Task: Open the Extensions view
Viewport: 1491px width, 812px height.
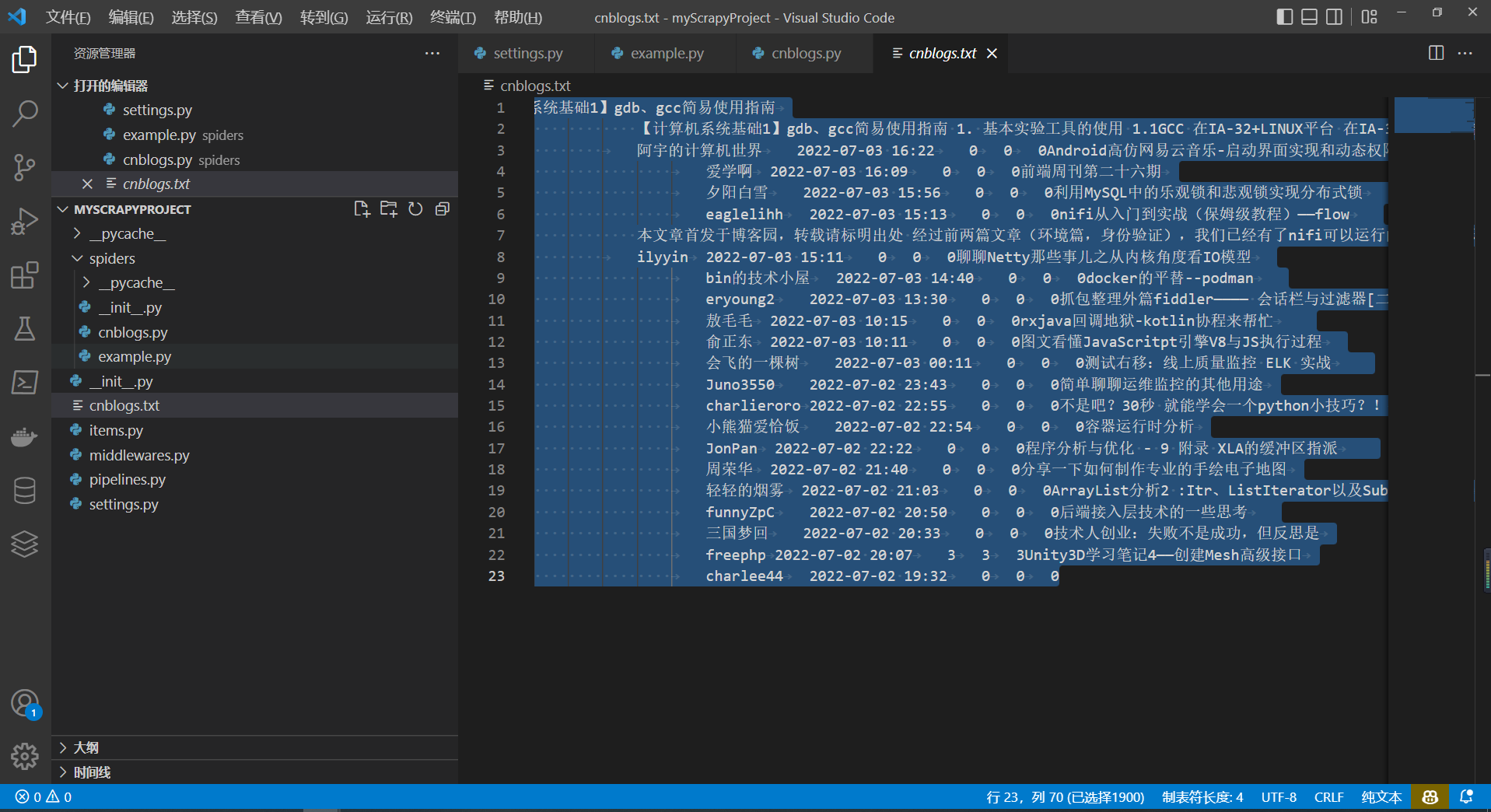Action: [25, 275]
